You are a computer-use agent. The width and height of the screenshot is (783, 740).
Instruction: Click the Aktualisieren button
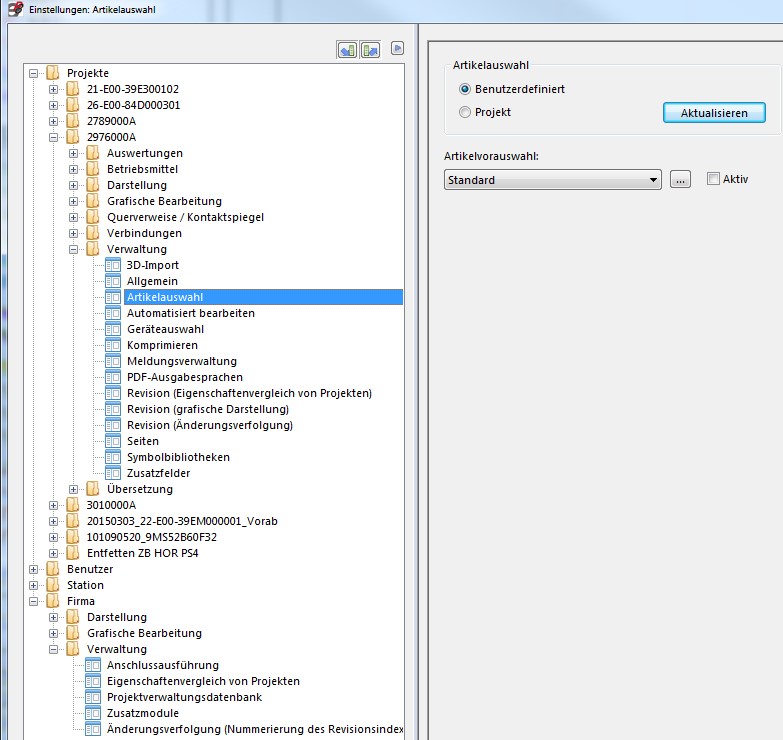(714, 113)
